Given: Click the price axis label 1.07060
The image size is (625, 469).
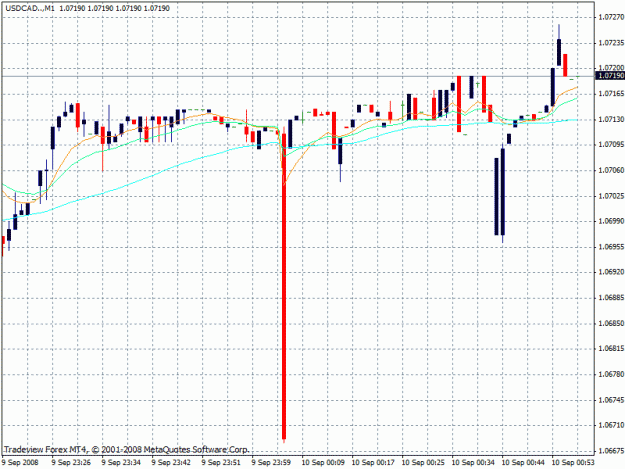Looking at the screenshot, I should click(x=611, y=170).
